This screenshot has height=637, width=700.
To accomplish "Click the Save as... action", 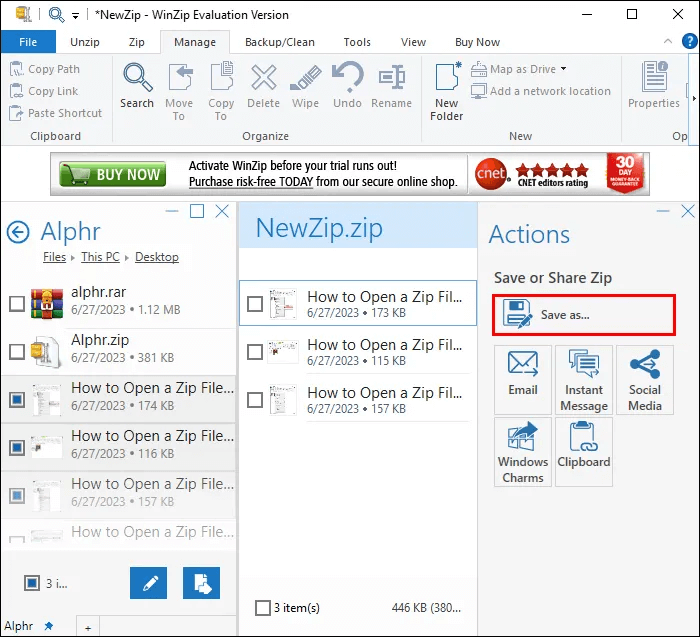I will tap(584, 315).
